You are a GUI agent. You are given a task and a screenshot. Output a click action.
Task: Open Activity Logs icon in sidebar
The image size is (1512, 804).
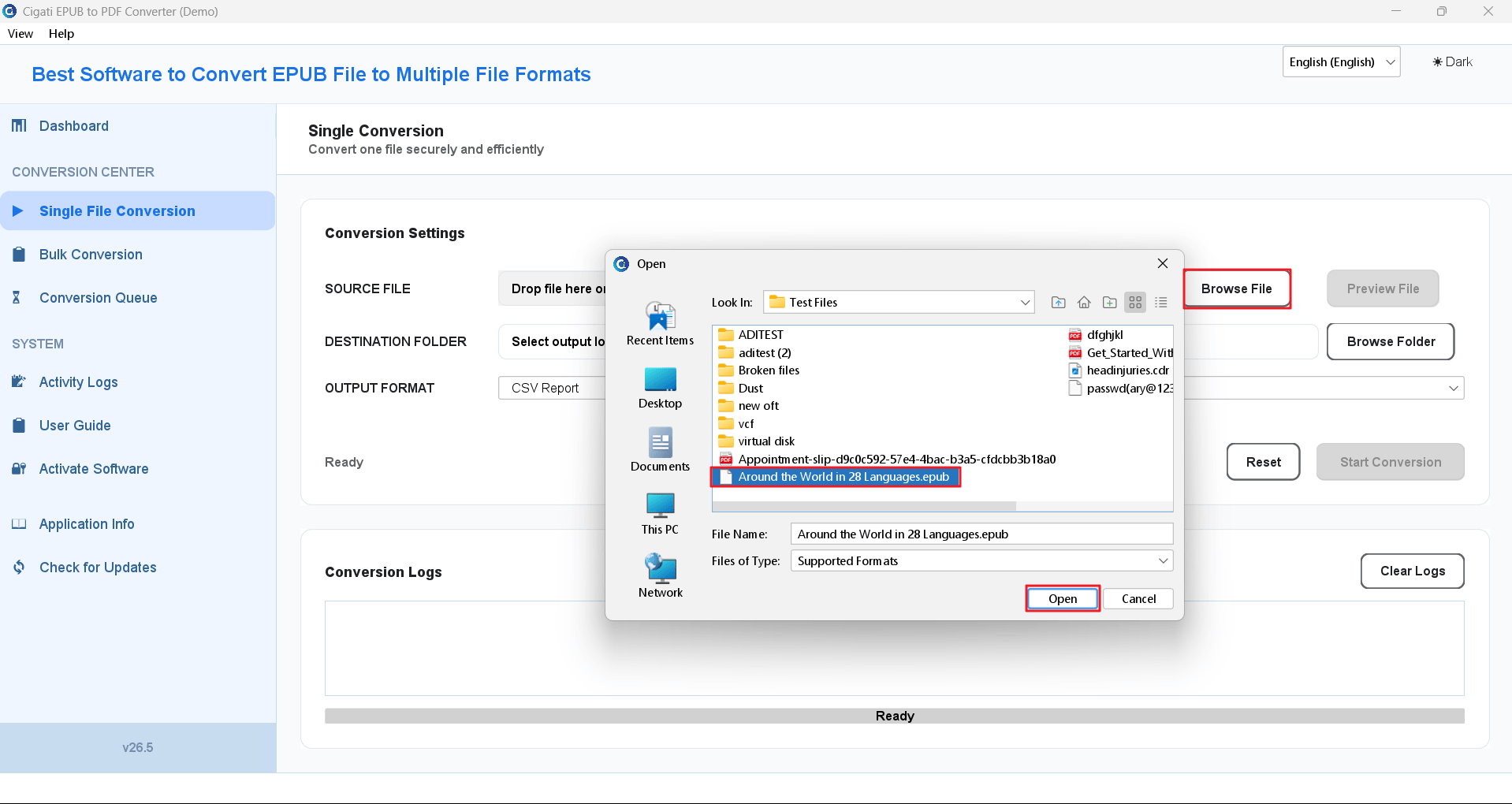point(19,382)
